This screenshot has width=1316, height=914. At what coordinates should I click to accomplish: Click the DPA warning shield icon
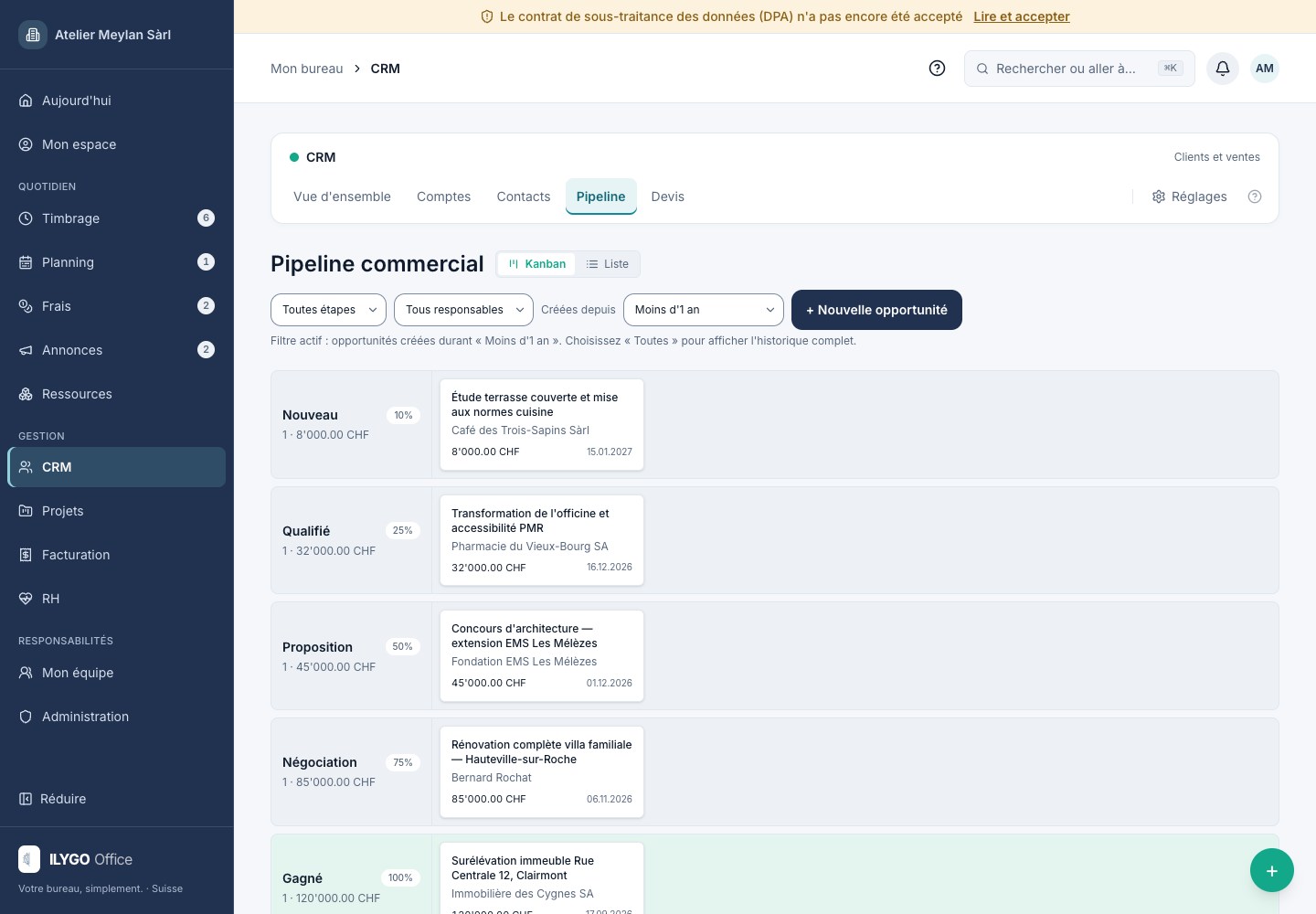(x=487, y=16)
